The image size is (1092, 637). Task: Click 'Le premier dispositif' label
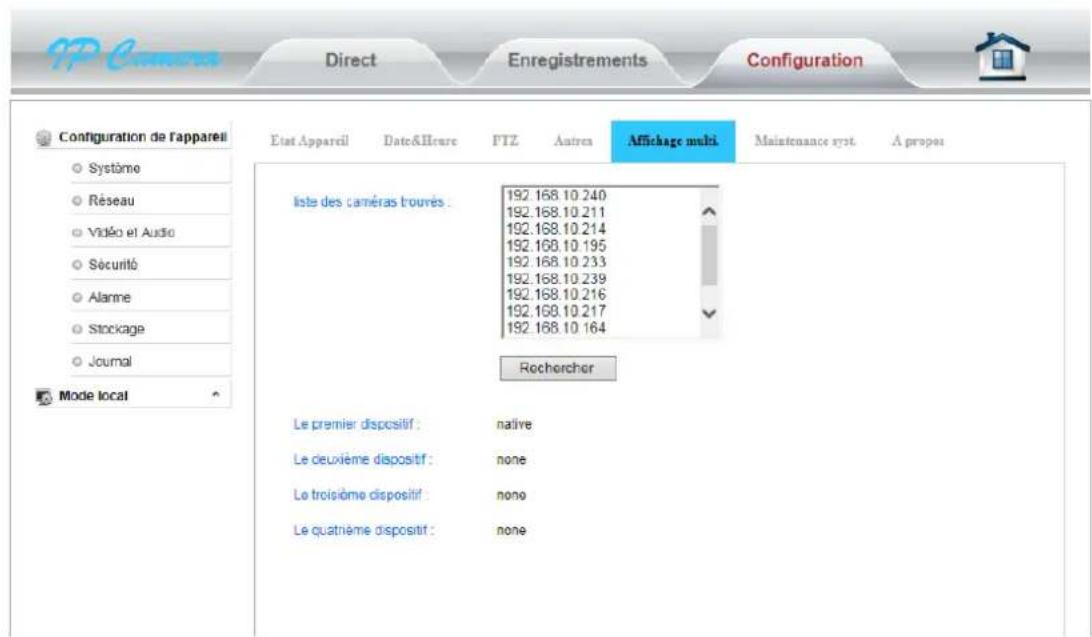pyautogui.click(x=356, y=424)
